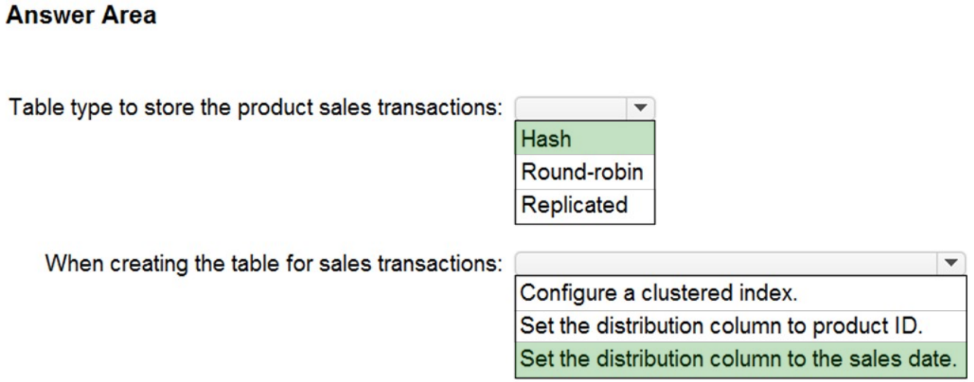This screenshot has height=382, width=974.
Task: Pick the Replicated table type option
Action: click(x=585, y=205)
